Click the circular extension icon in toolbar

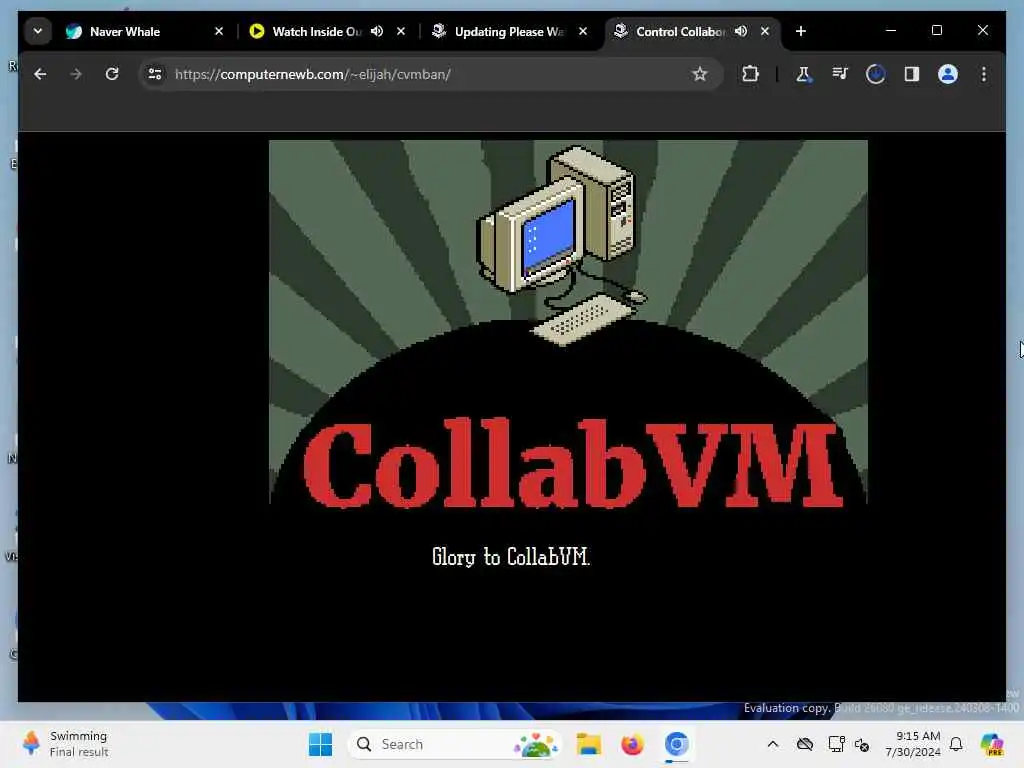(876, 74)
